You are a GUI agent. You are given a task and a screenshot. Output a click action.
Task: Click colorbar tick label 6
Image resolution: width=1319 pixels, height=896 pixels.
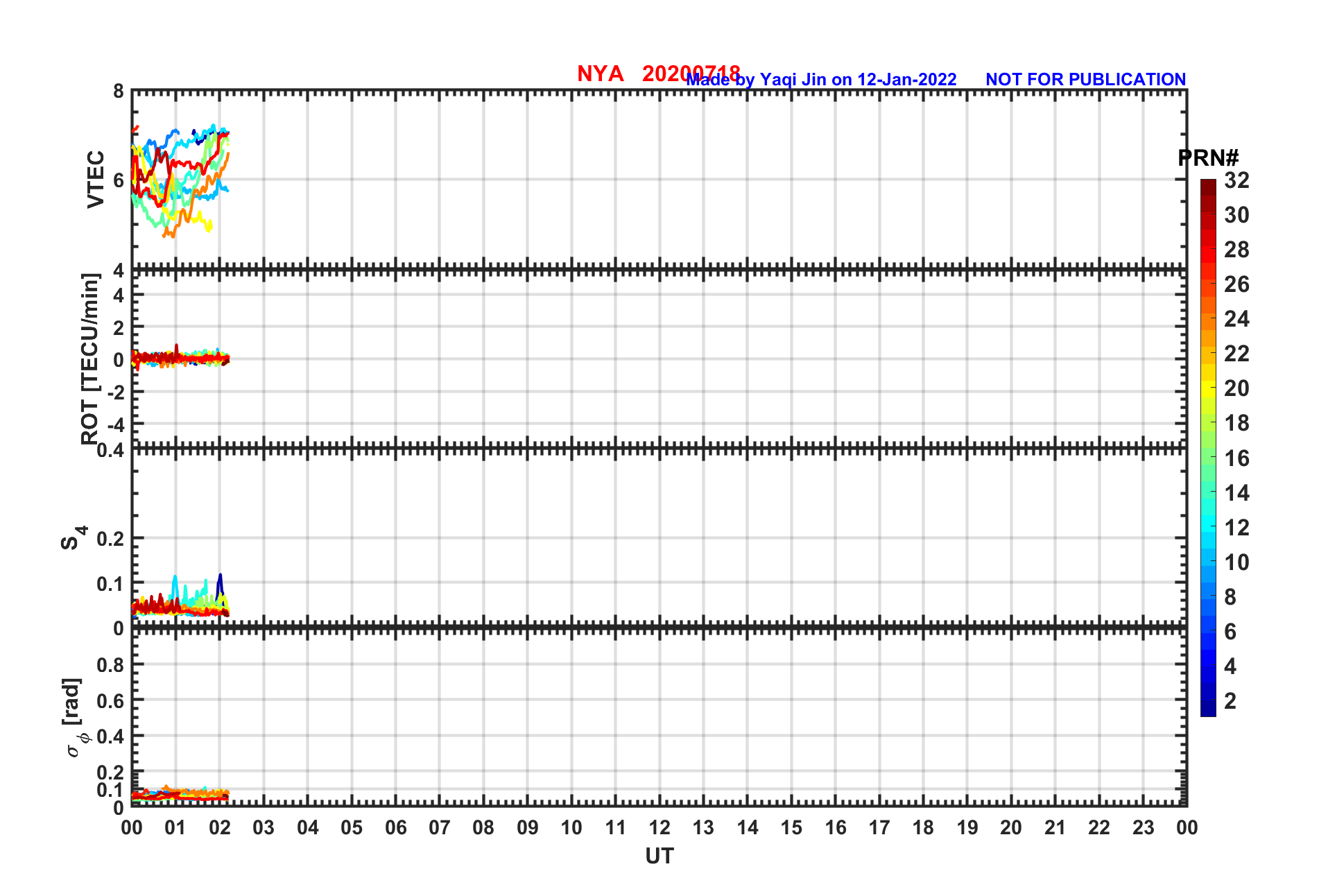coord(1230,632)
